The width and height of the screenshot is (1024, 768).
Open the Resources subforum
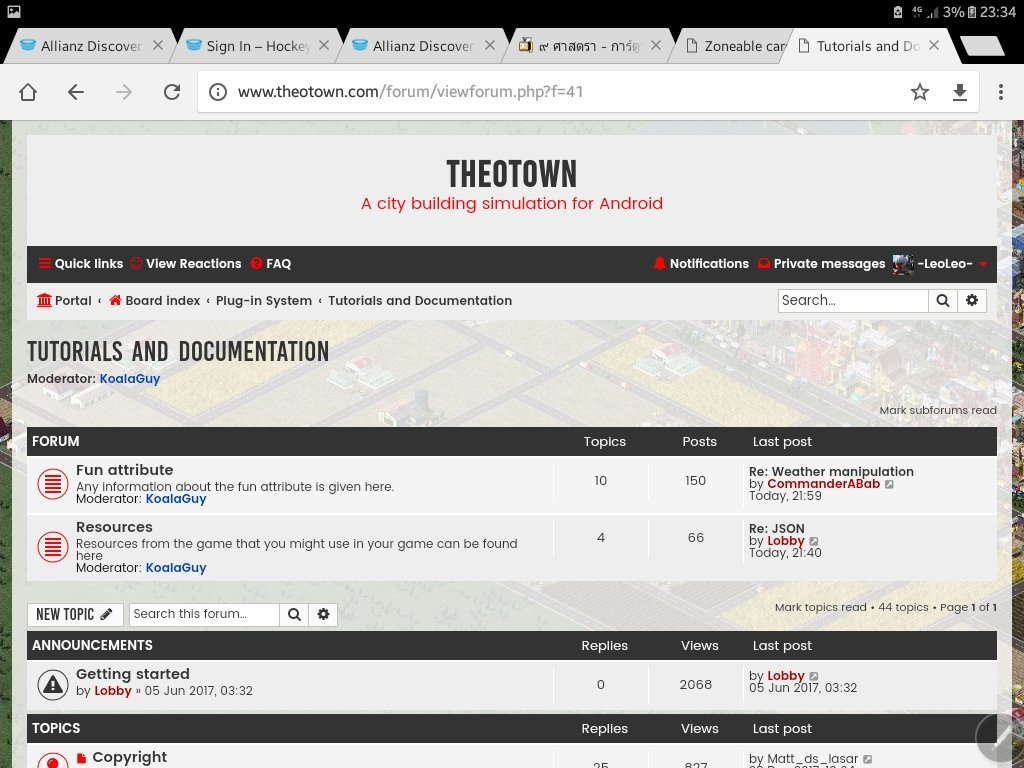[114, 527]
